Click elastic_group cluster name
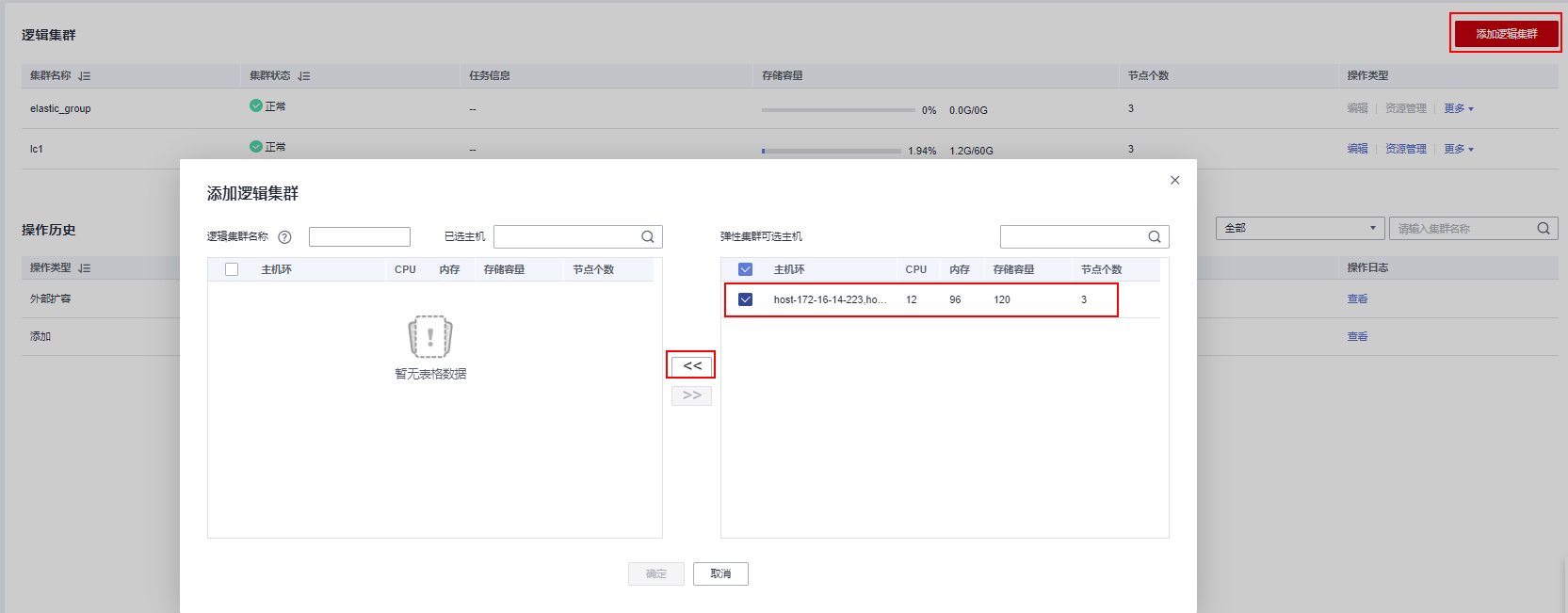 coord(60,108)
